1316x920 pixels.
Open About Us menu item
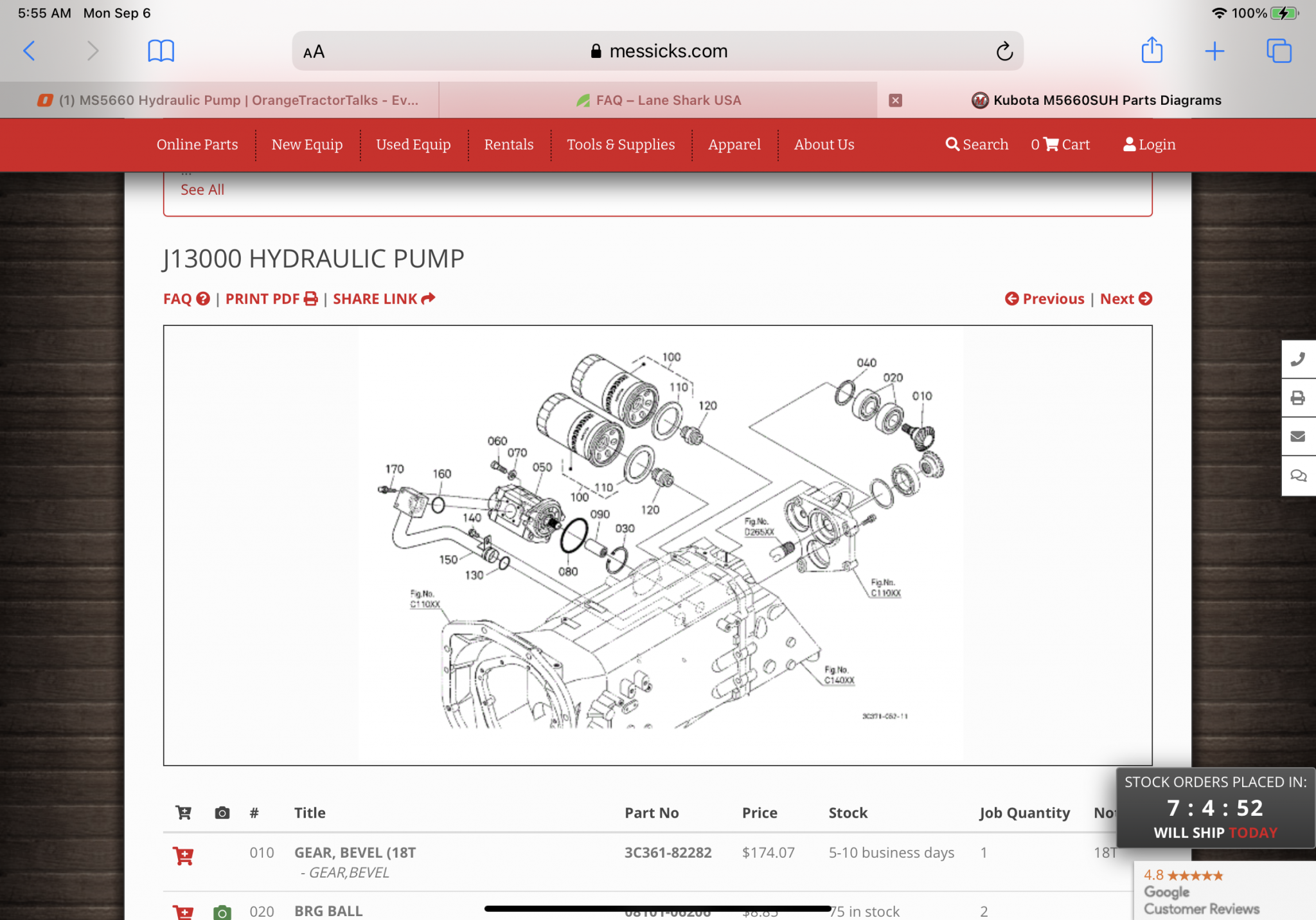click(824, 145)
